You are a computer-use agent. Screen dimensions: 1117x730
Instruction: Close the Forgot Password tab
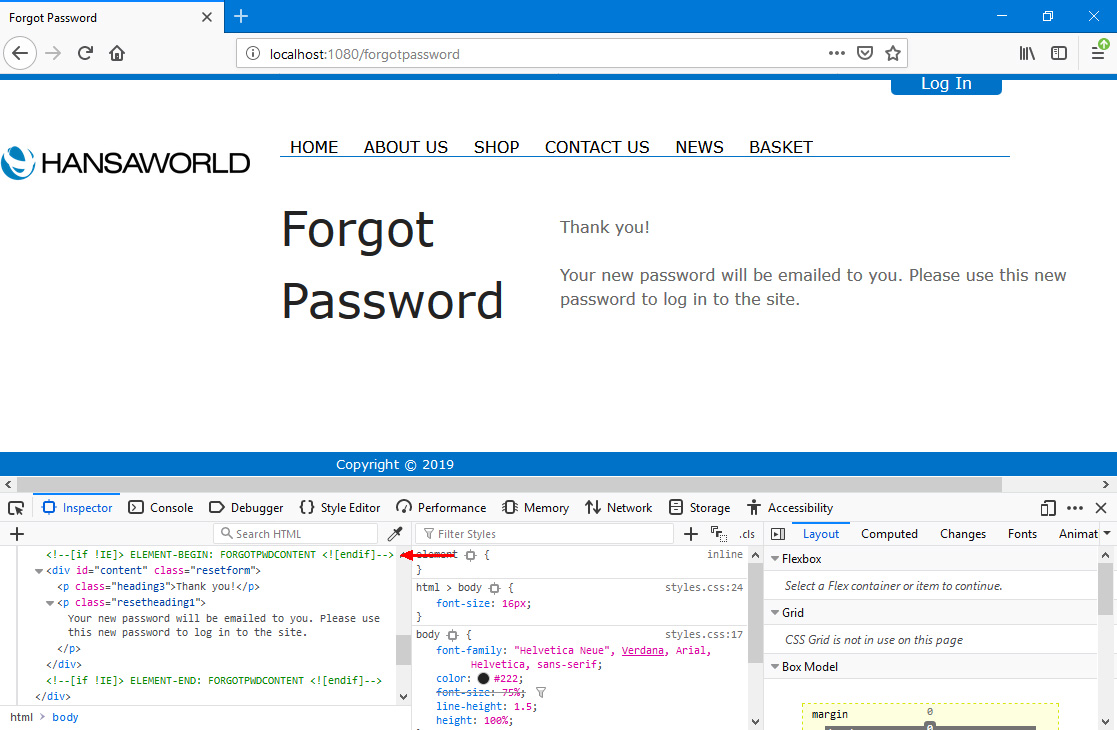[x=207, y=17]
